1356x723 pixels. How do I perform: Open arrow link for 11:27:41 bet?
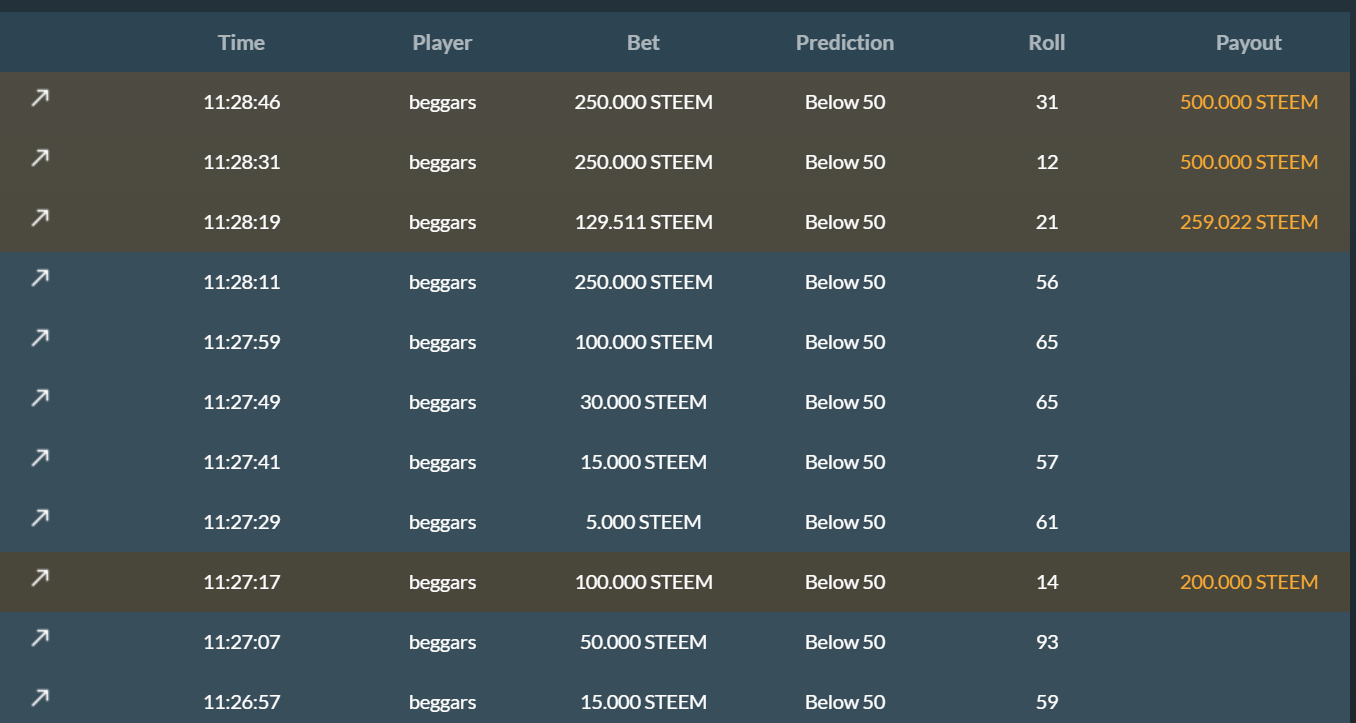40,458
